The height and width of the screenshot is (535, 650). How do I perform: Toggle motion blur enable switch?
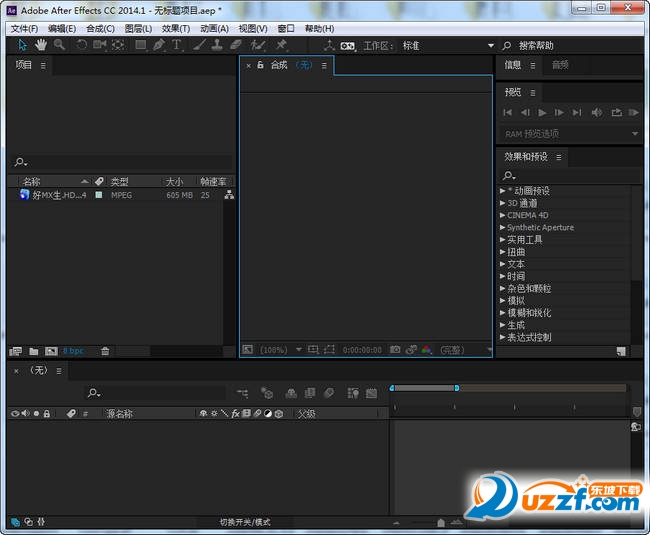click(329, 393)
